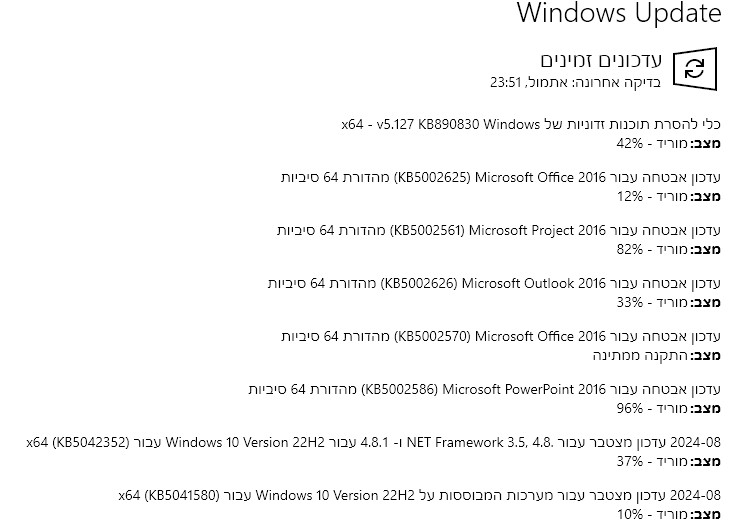Select the .NET Framework KB5042352 cumulative update
Image resolution: width=738 pixels, height=530 pixels.
pyautogui.click(x=373, y=443)
